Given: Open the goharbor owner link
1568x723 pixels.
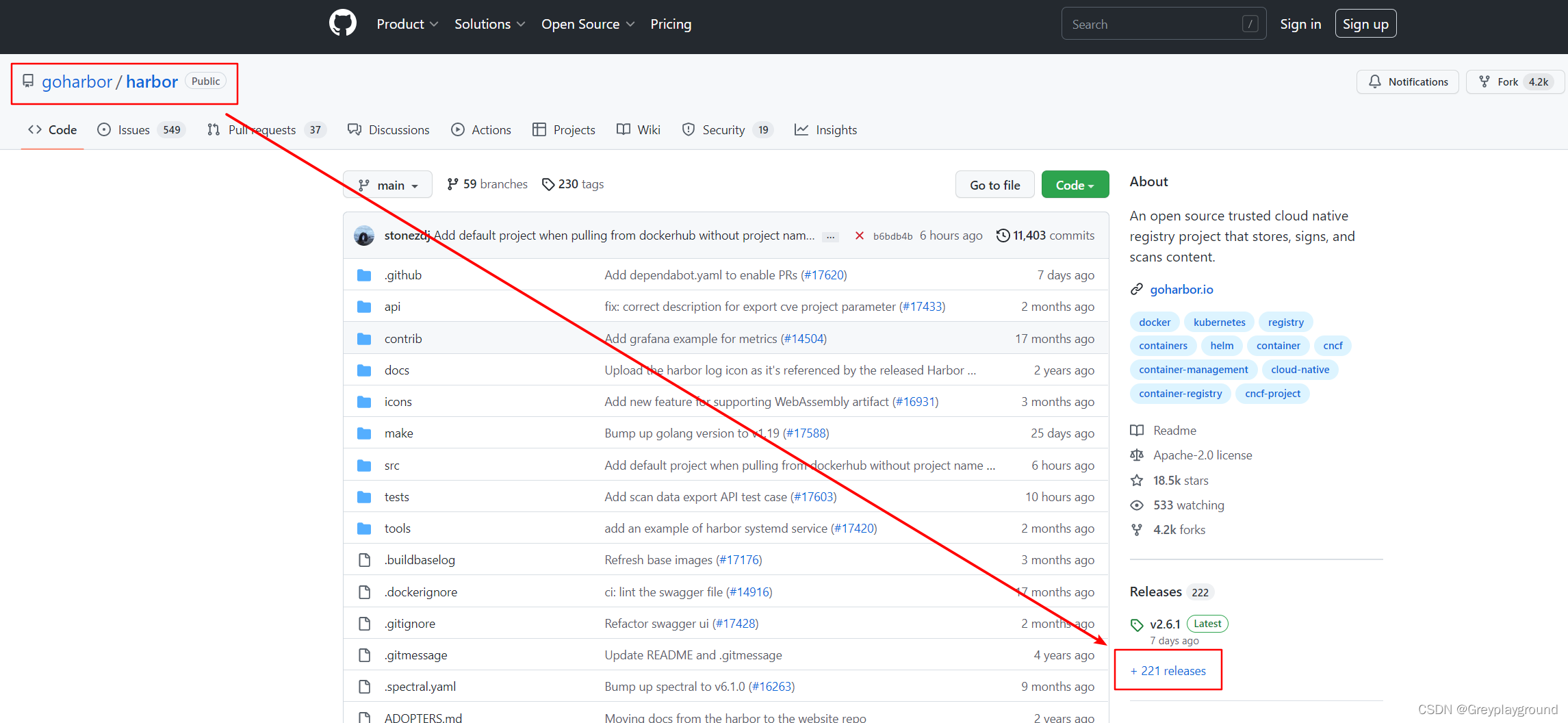Looking at the screenshot, I should [x=77, y=81].
